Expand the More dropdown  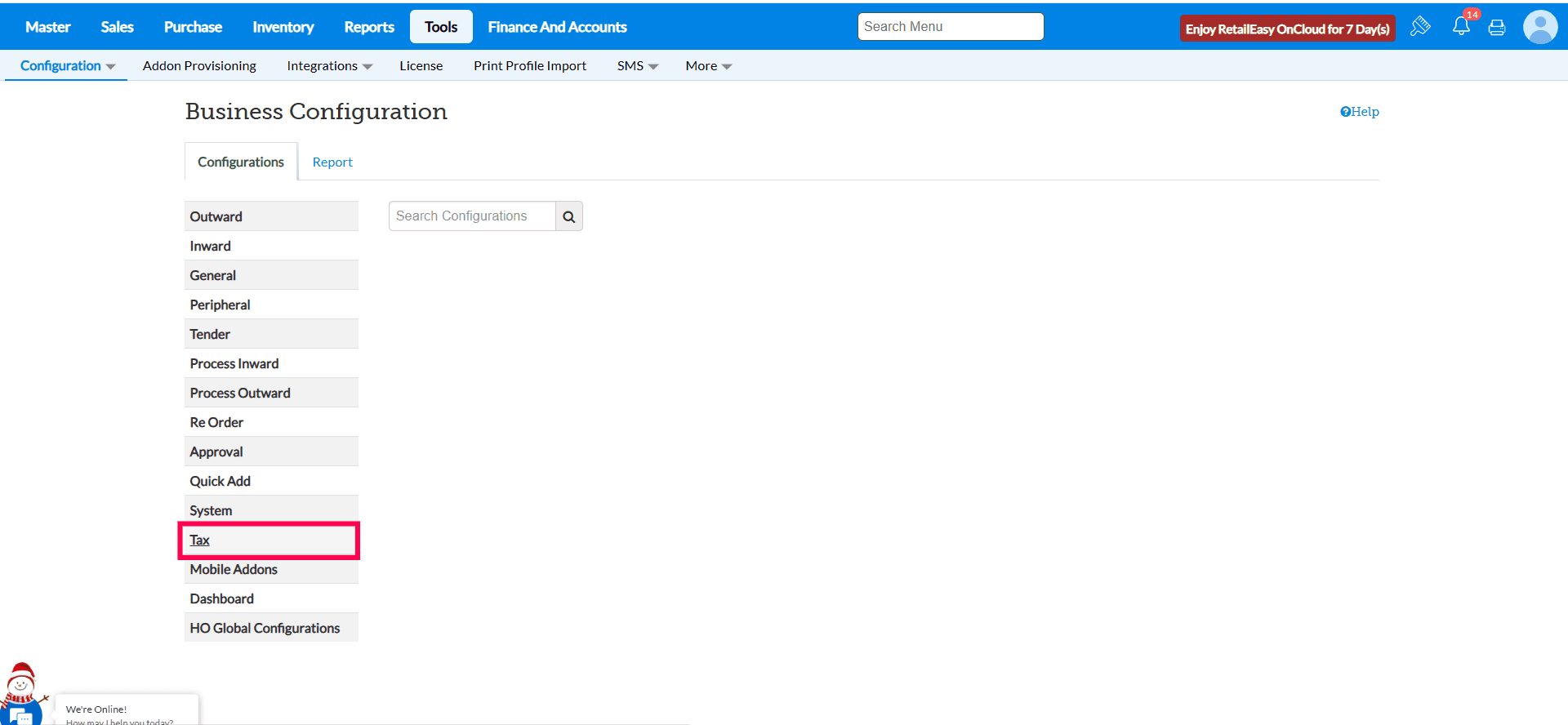tap(708, 66)
